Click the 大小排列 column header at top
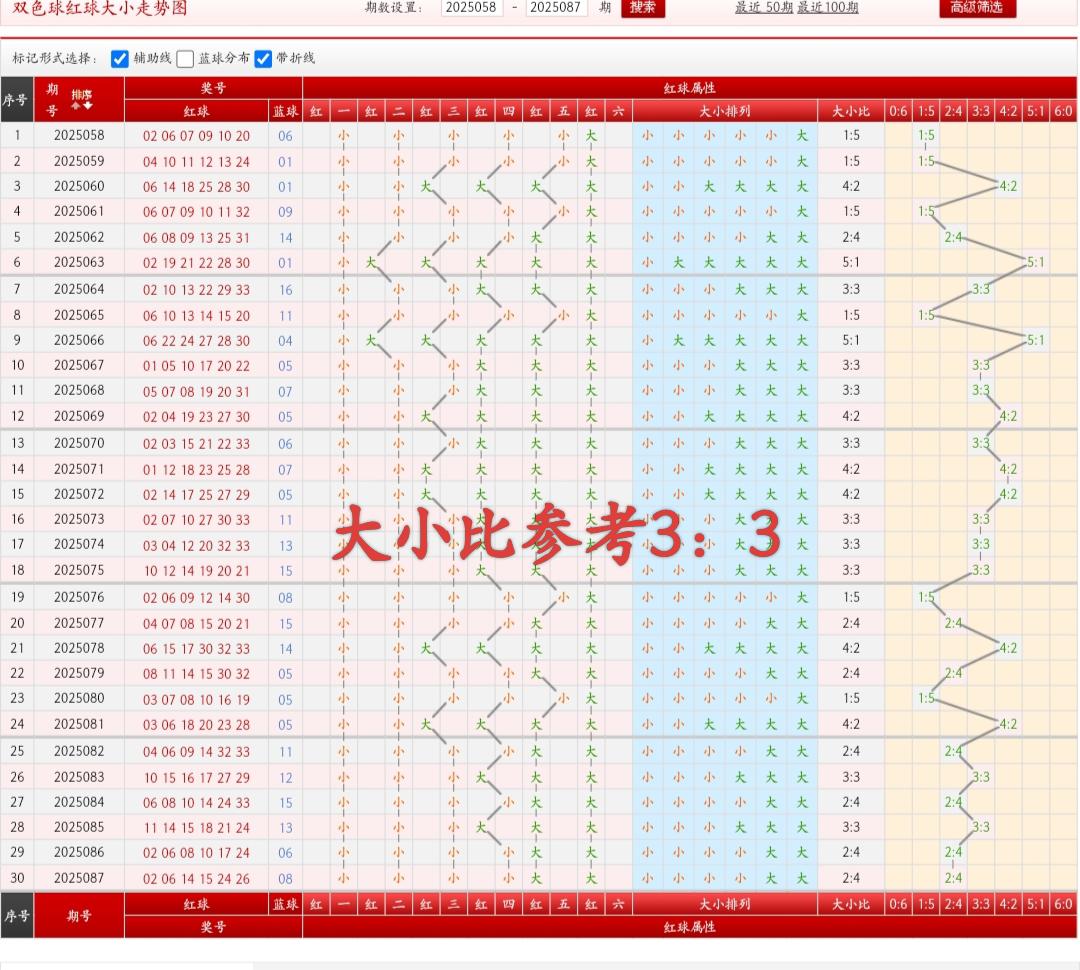The width and height of the screenshot is (1080, 970). (x=725, y=111)
